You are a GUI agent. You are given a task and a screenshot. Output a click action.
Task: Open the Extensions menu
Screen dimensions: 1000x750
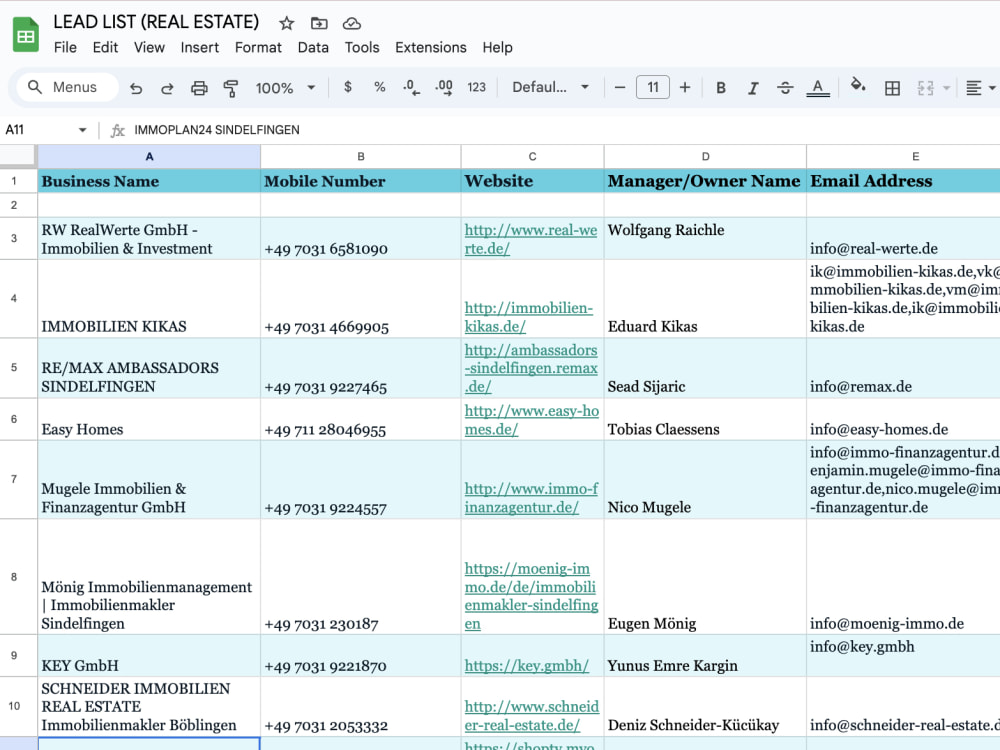tap(430, 48)
